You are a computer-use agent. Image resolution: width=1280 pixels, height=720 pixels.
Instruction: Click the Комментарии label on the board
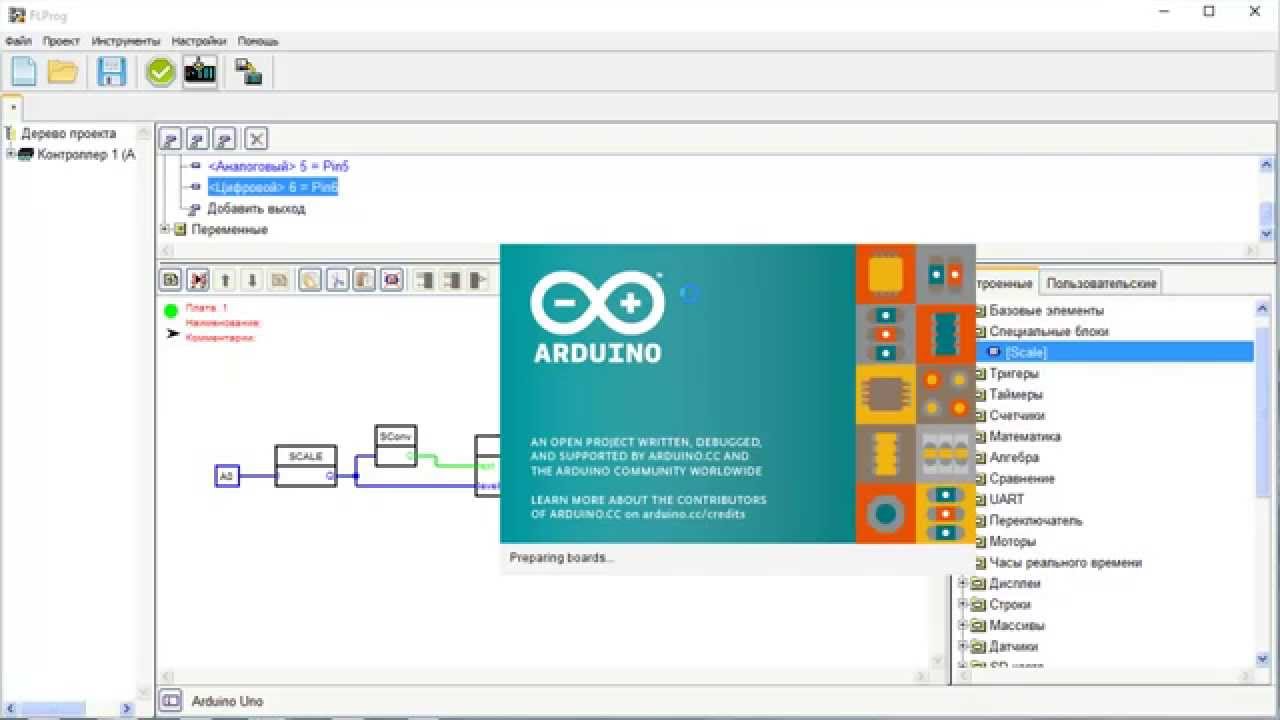[220, 338]
